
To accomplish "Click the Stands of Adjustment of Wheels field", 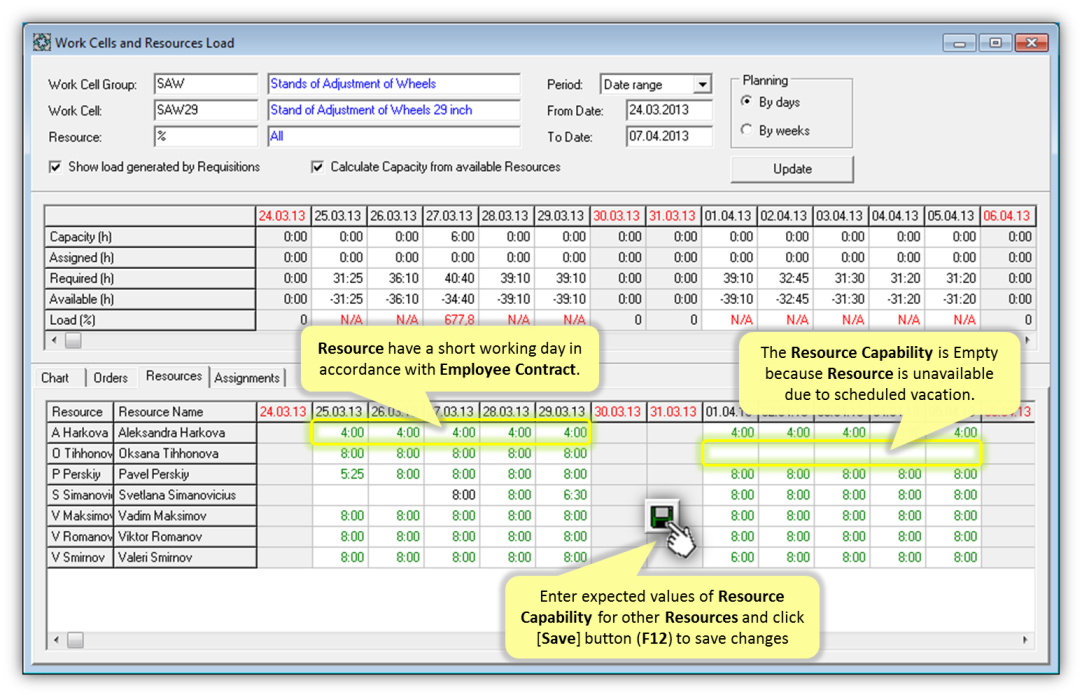I will coord(393,84).
